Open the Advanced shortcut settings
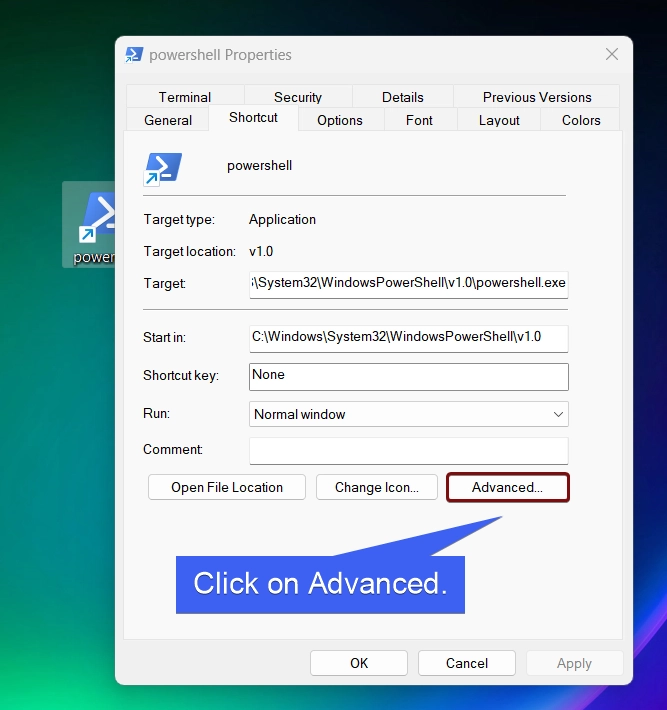The height and width of the screenshot is (710, 667). coord(508,487)
